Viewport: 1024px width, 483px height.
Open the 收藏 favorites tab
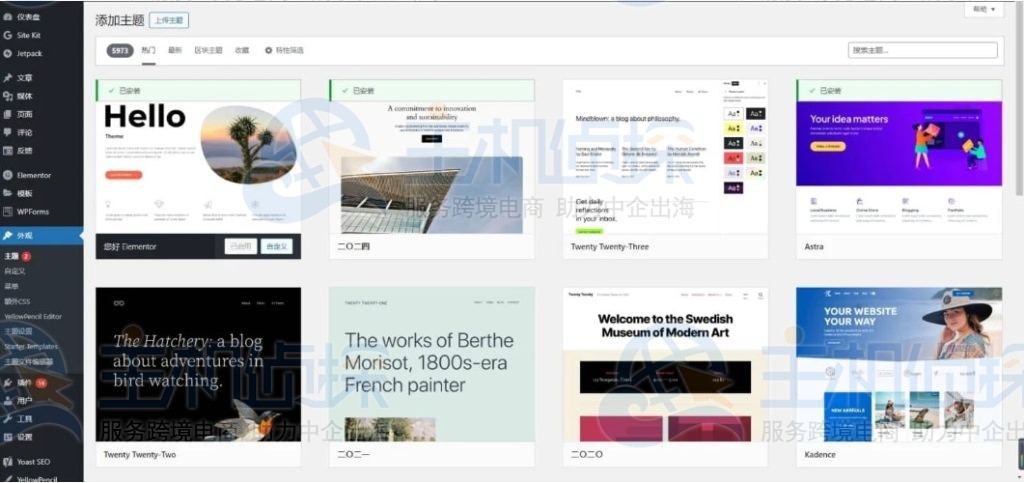(x=242, y=50)
